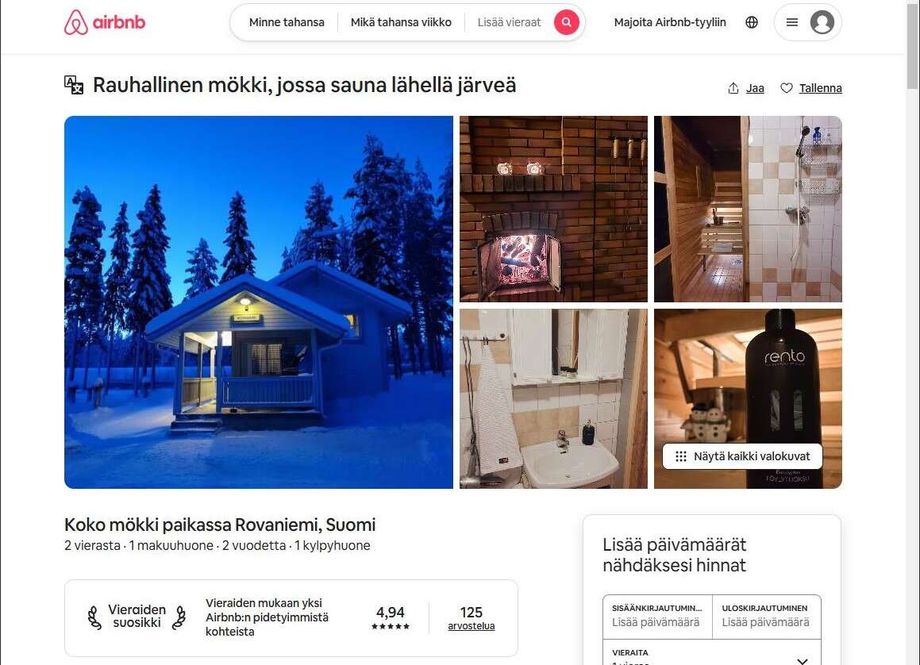Screen dimensions: 920x665
Task: Open the Uloskirjautuminen date picker
Action: [766, 616]
